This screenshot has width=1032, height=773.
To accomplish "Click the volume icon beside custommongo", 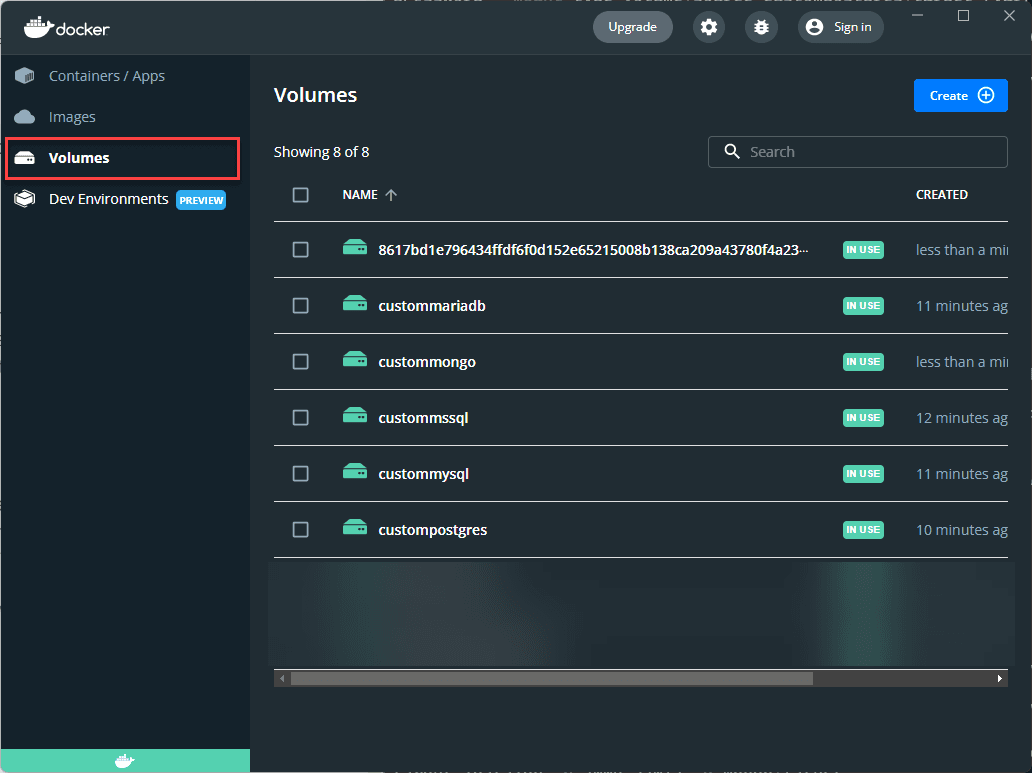I will [355, 360].
